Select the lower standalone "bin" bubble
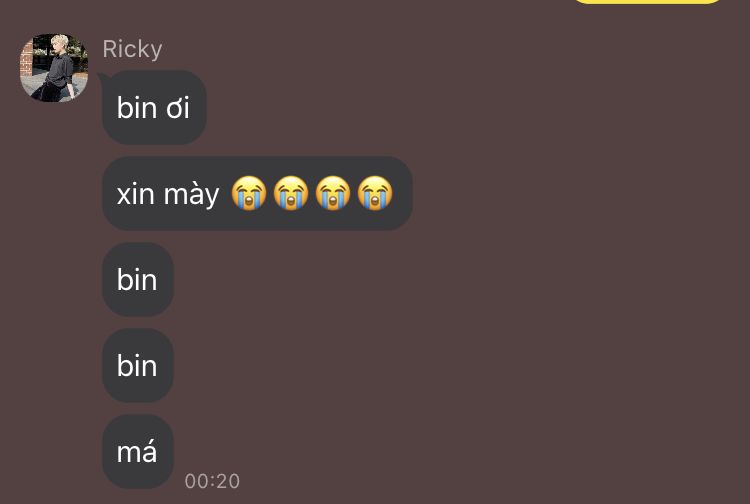Screen dimensions: 750x504 coord(138,365)
